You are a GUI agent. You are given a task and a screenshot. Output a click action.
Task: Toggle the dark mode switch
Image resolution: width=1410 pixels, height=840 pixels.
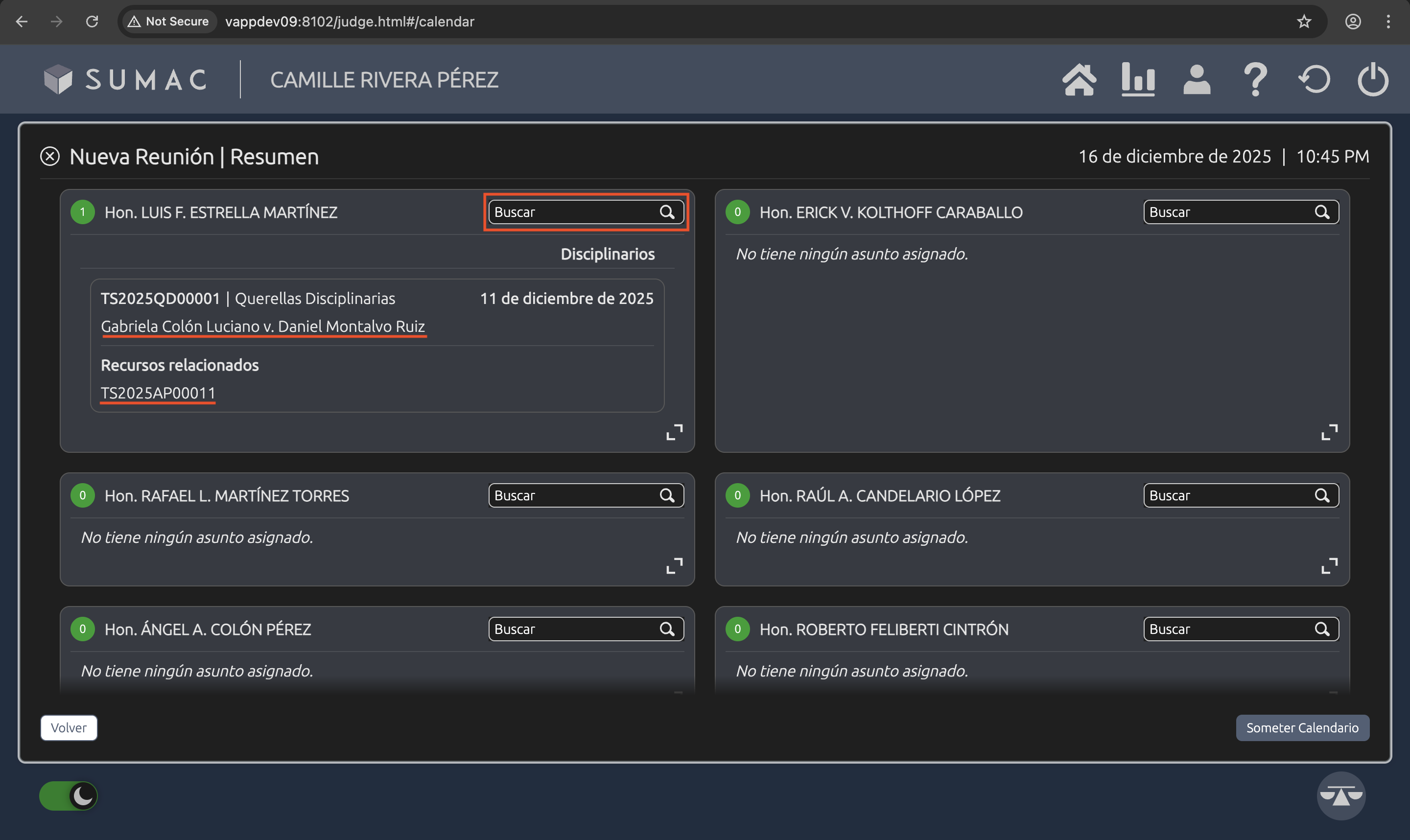tap(69, 795)
